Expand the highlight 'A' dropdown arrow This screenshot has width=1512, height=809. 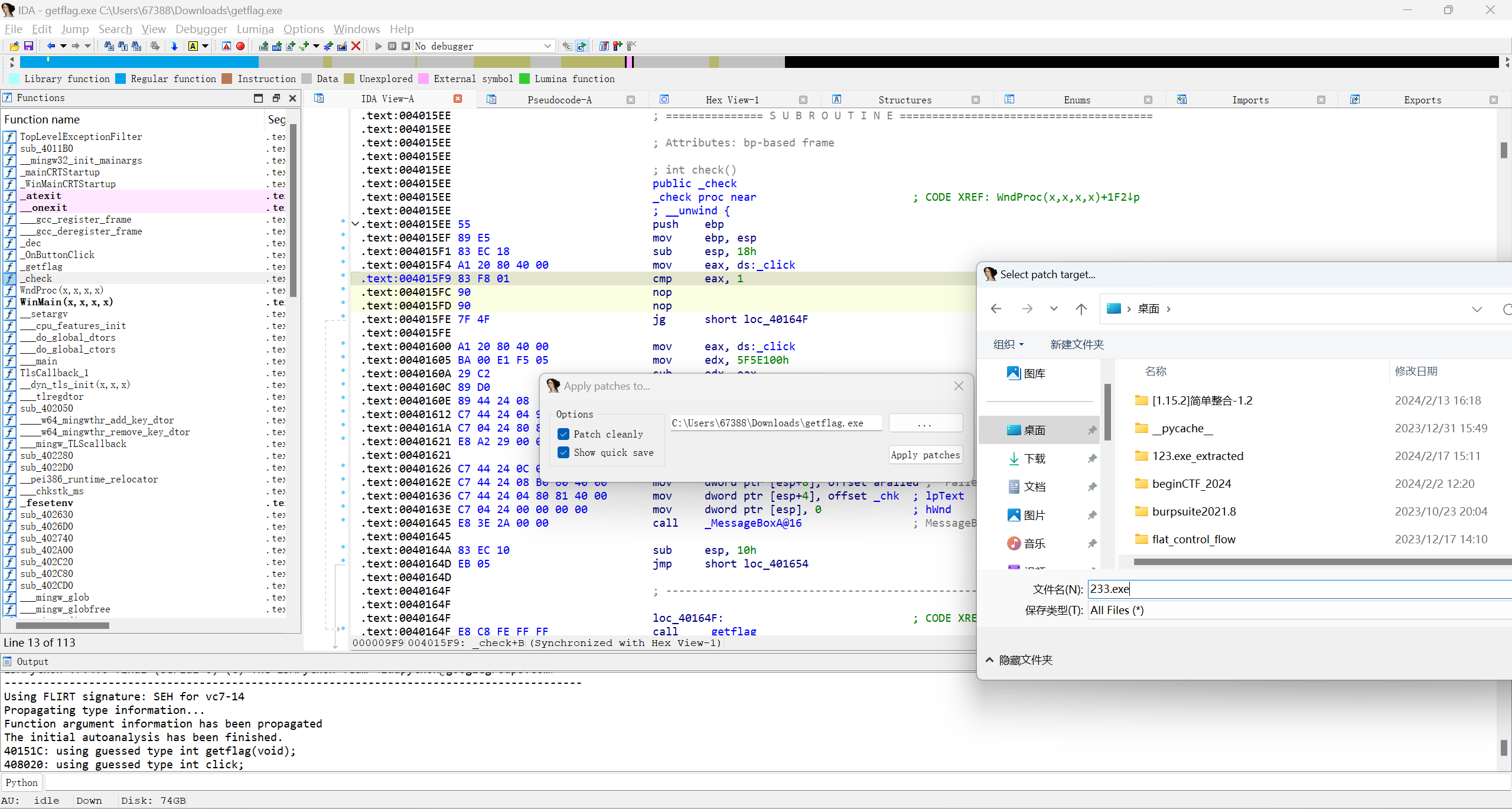[206, 46]
